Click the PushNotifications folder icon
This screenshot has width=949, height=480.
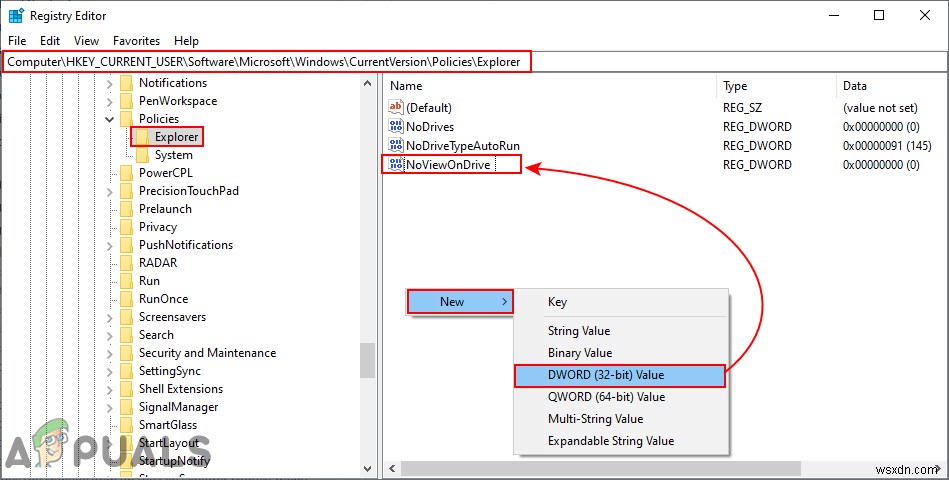tap(126, 245)
